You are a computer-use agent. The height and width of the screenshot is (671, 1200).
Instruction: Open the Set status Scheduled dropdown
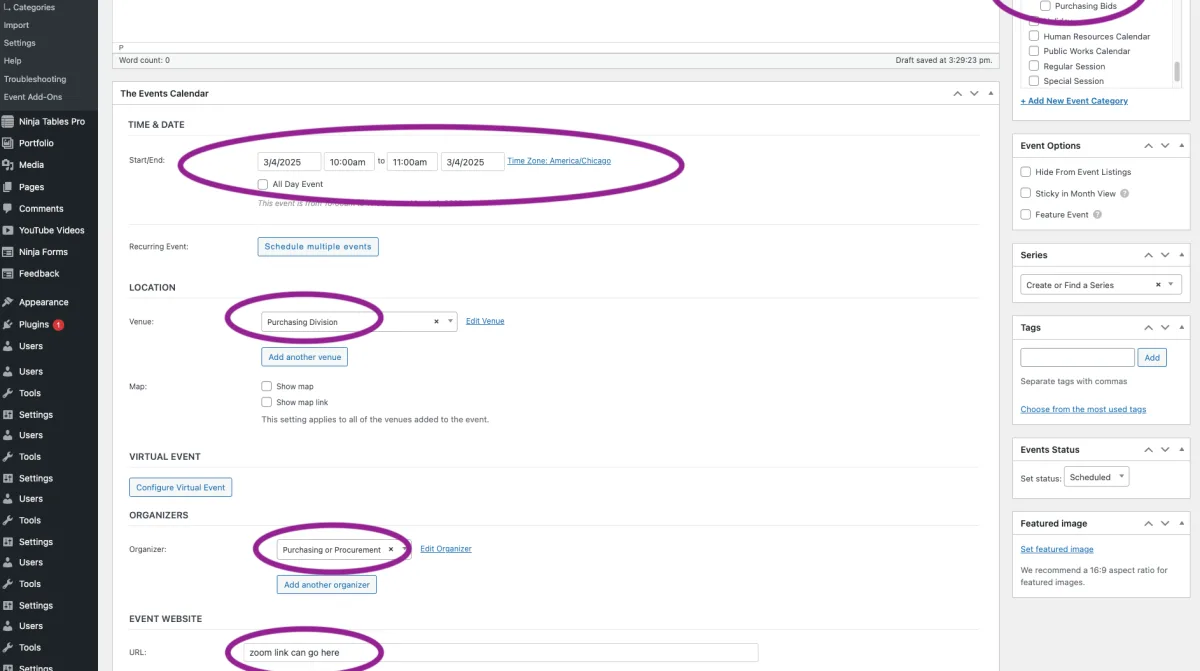pos(1096,477)
